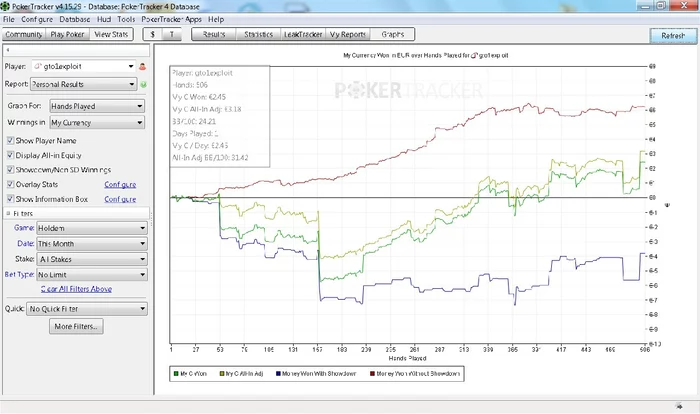Viewport: 700px width, 414px height.
Task: Toggle Show Information Box checkbox
Action: coord(10,199)
